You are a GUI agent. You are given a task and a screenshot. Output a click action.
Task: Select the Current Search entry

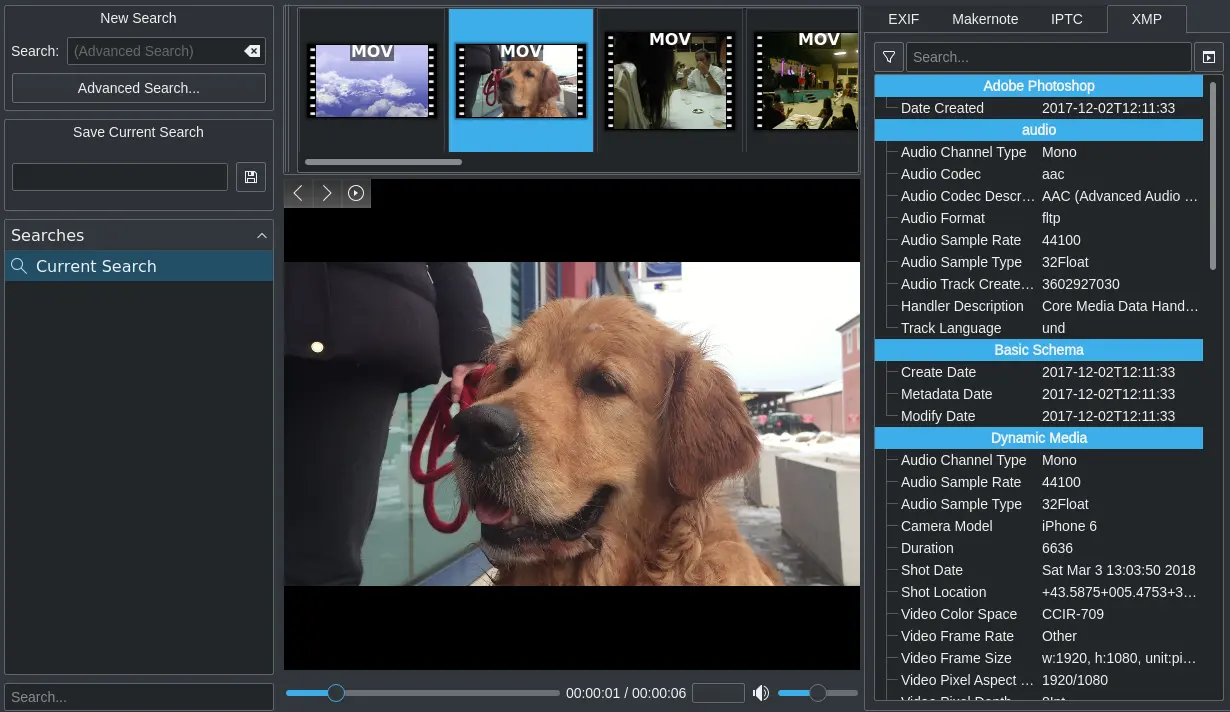tap(97, 266)
